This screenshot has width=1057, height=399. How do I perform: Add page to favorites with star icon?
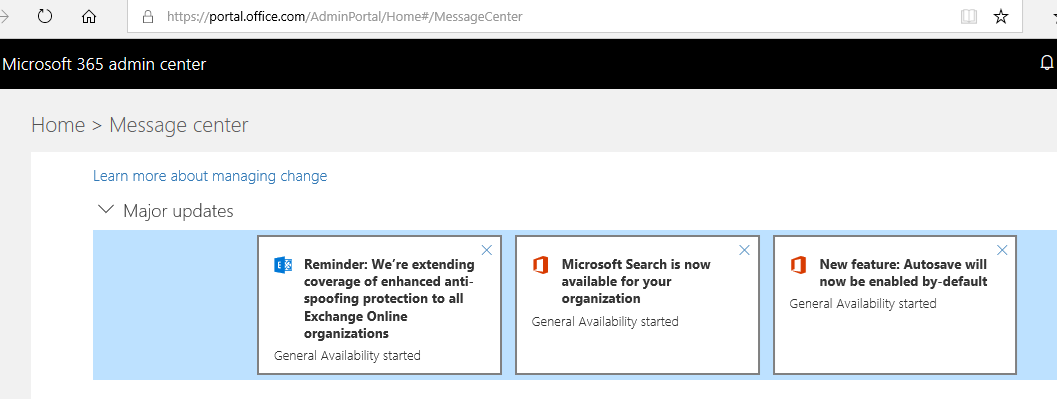pos(1001,17)
